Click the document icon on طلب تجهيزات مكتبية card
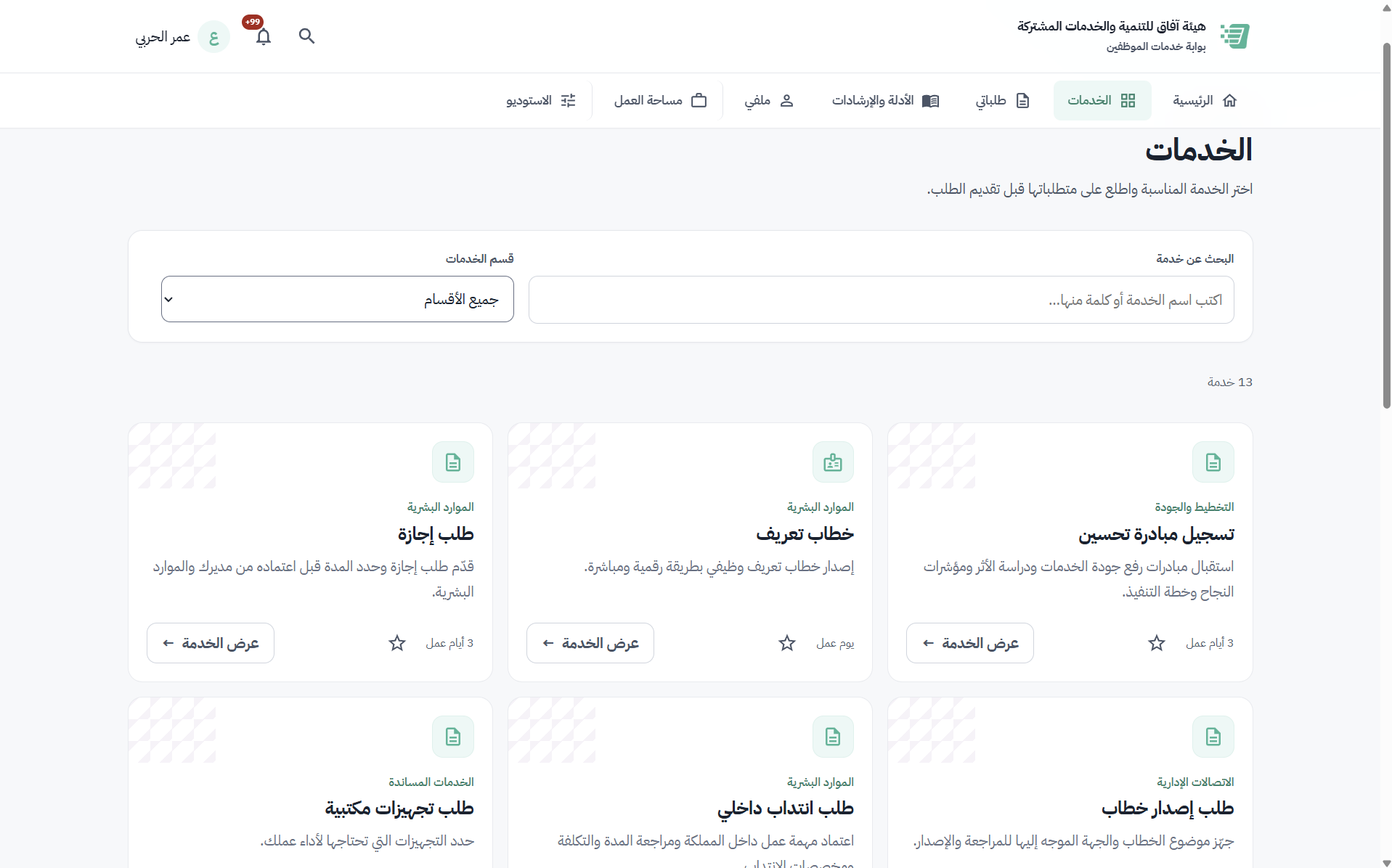This screenshot has width=1392, height=868. point(453,737)
